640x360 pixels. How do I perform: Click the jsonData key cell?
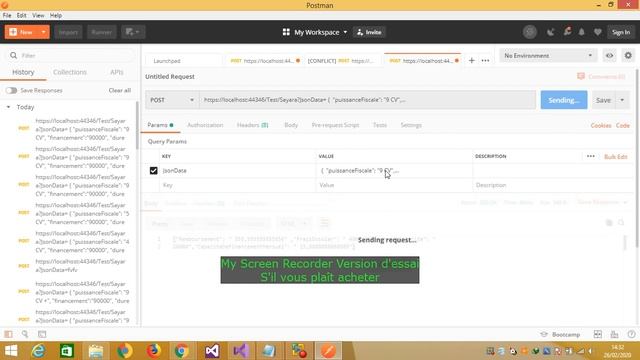pyautogui.click(x=238, y=171)
